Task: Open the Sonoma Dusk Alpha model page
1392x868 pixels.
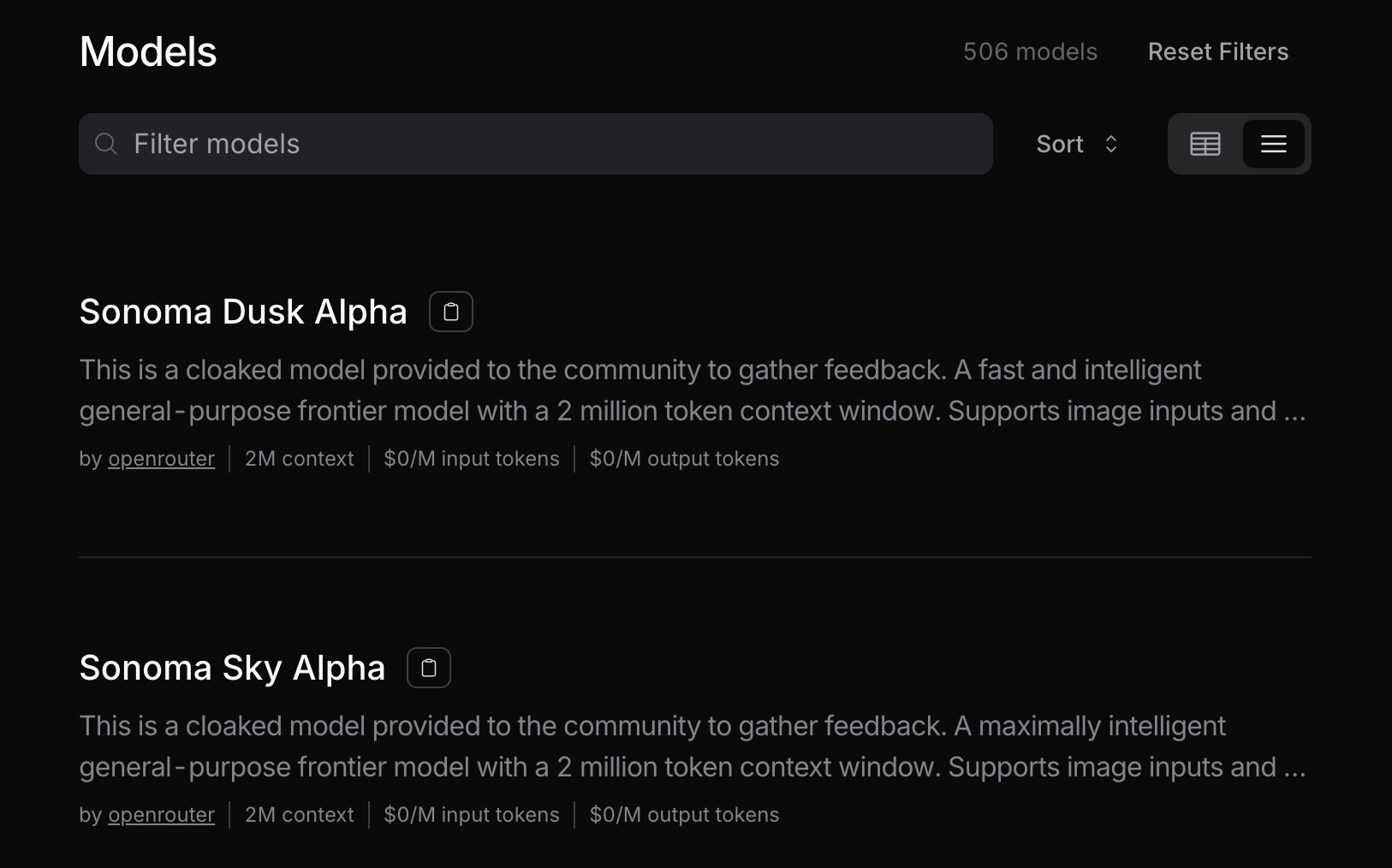Action: point(242,312)
